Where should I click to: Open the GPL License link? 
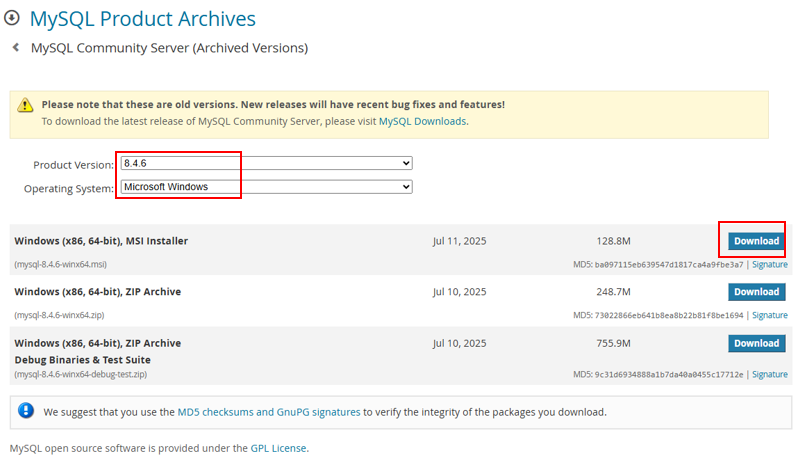[x=278, y=448]
